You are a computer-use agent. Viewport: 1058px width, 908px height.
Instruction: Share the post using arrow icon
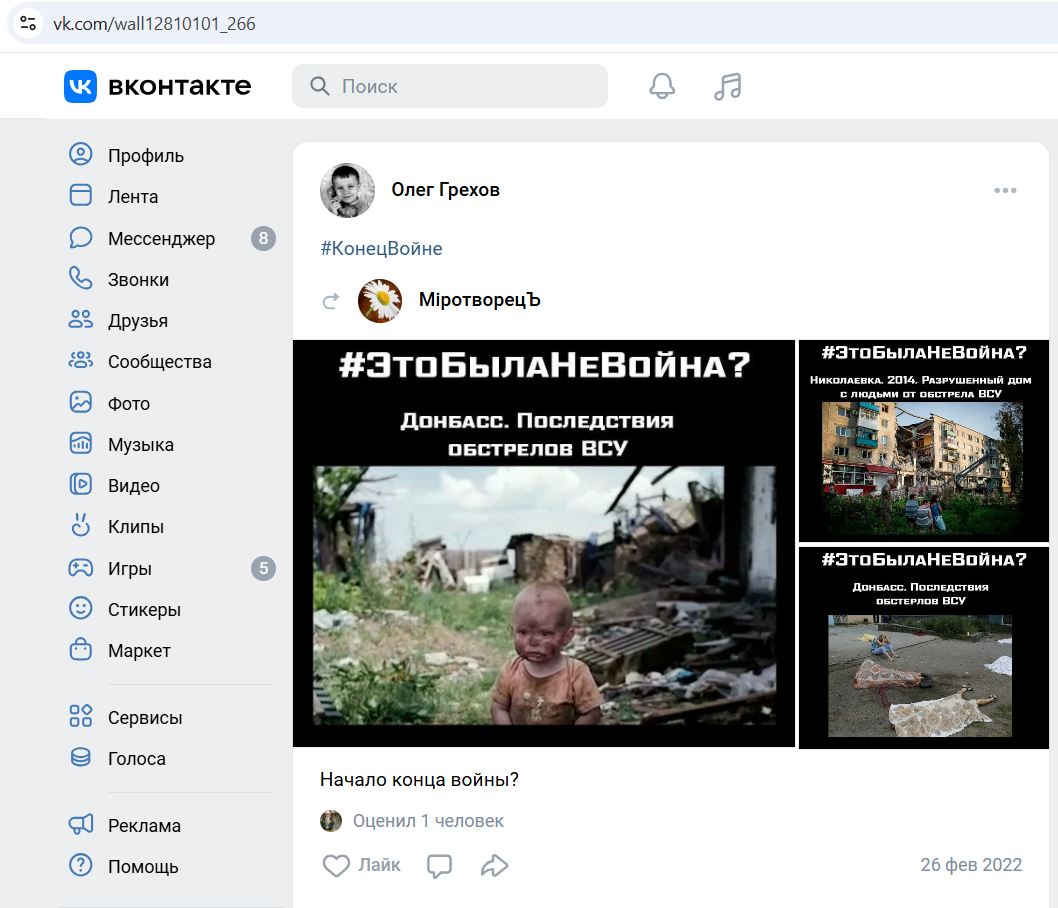(x=494, y=866)
